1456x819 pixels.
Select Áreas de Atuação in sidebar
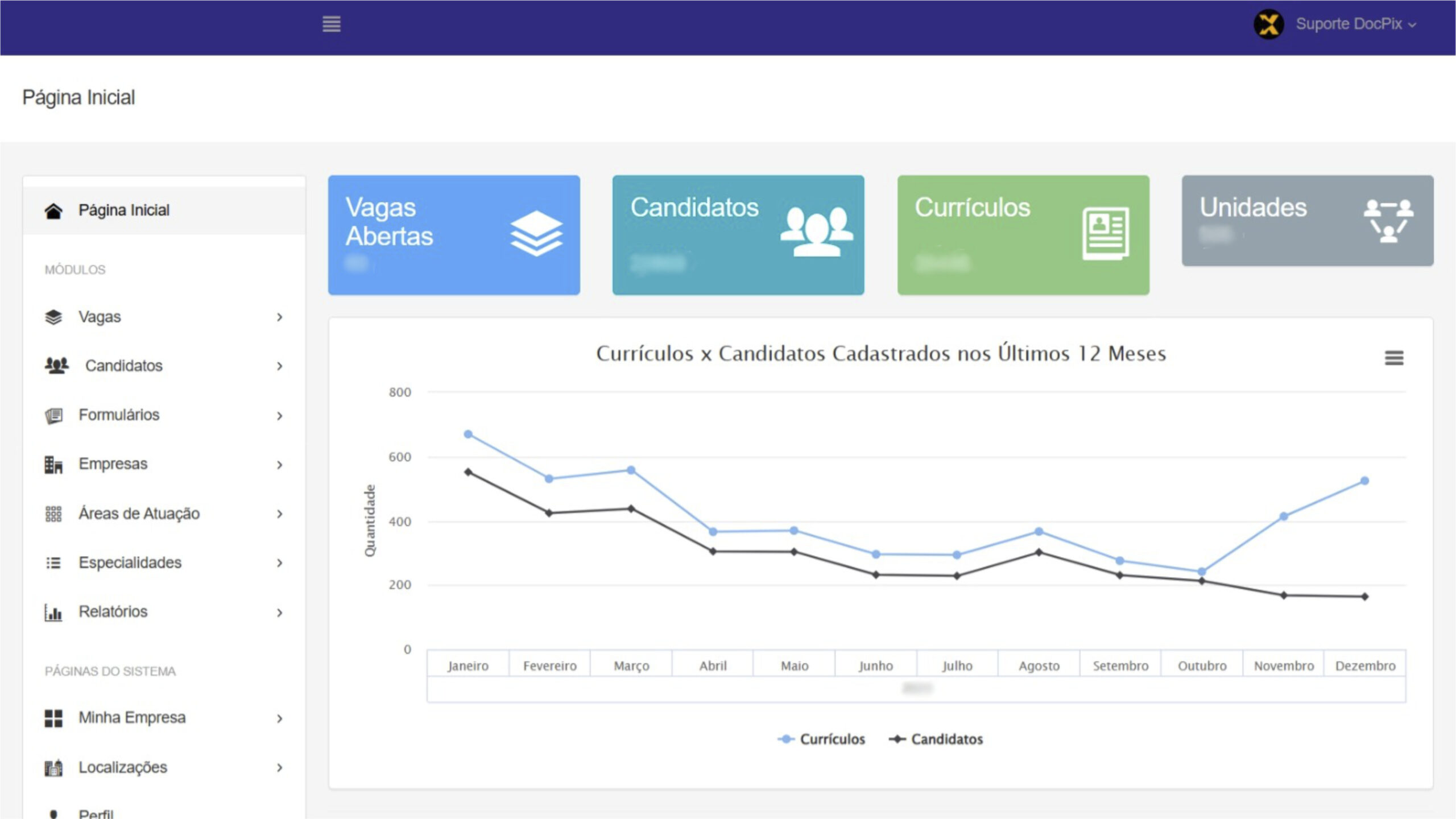(x=139, y=514)
